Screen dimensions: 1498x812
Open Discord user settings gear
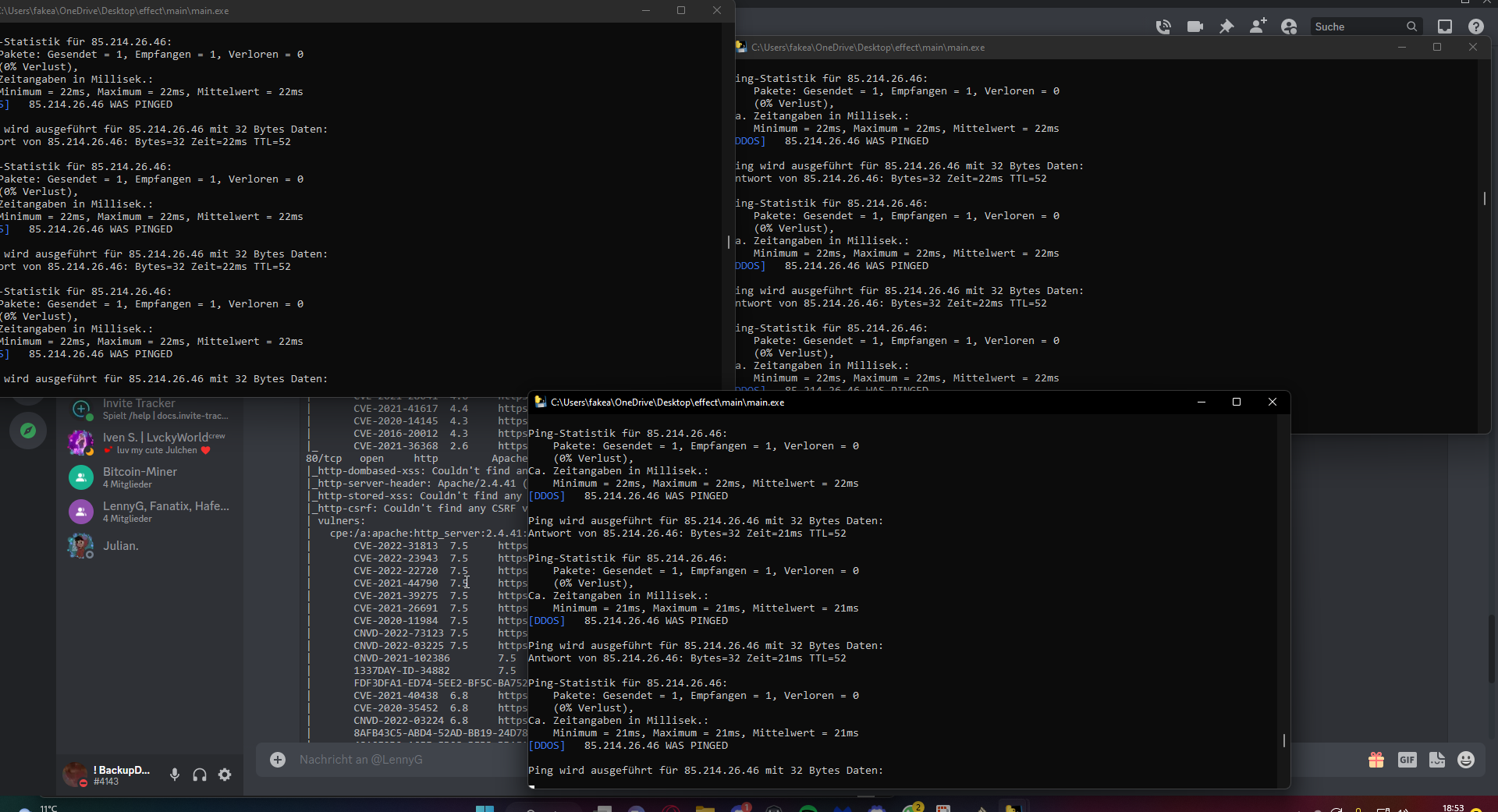225,775
